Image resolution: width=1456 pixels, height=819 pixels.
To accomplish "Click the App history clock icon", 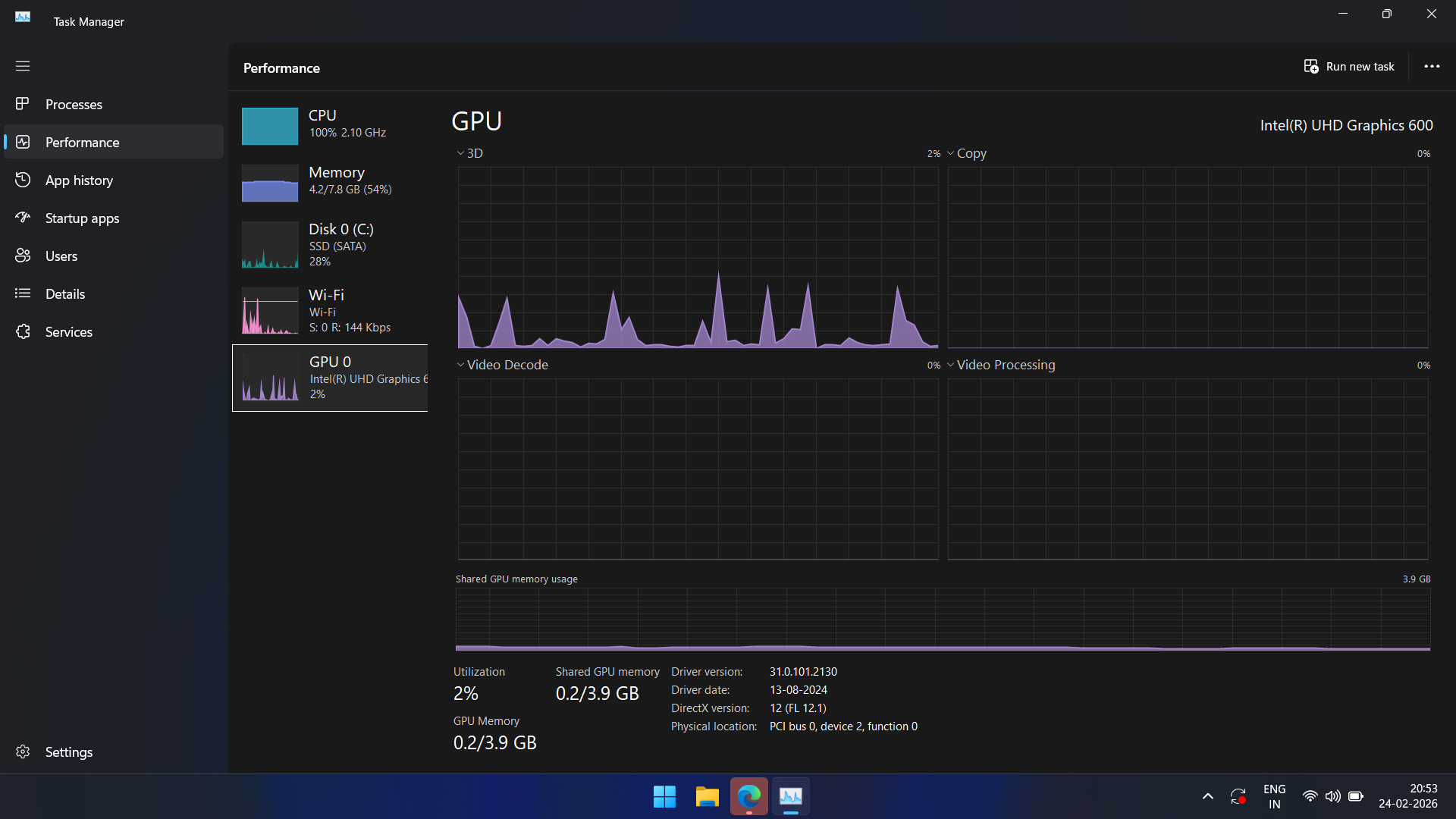I will tap(23, 180).
